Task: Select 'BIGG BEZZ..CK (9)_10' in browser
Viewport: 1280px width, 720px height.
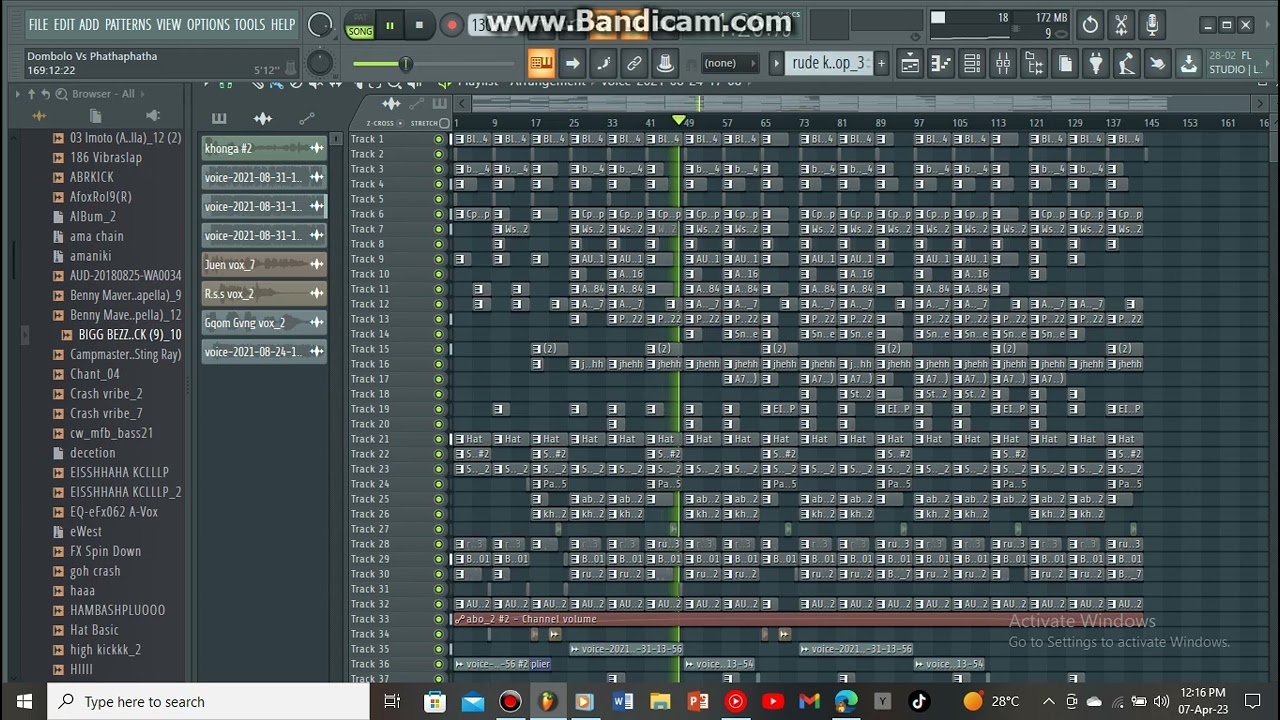Action: point(130,334)
